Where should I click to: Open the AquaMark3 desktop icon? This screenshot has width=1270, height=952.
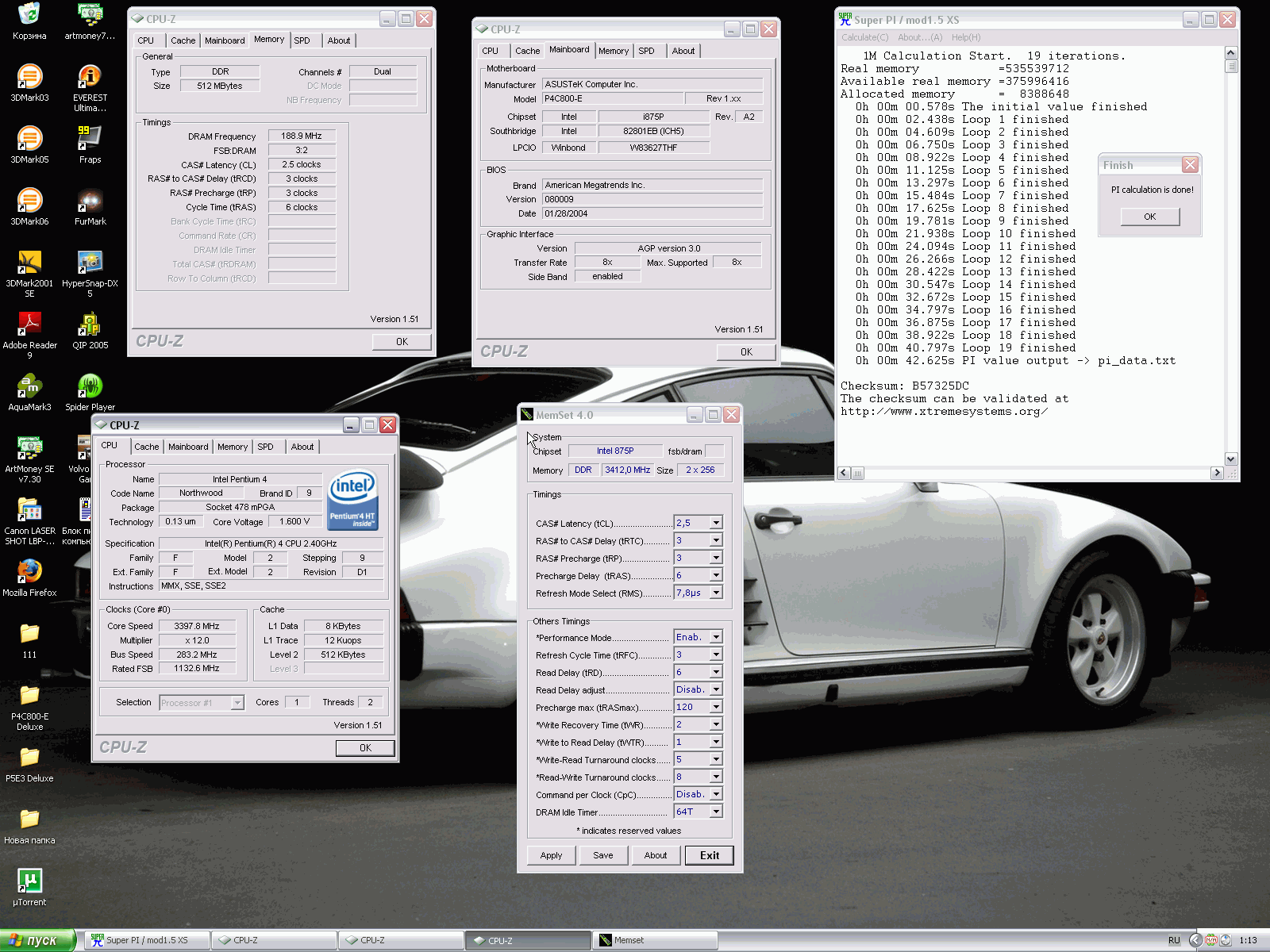[x=29, y=393]
